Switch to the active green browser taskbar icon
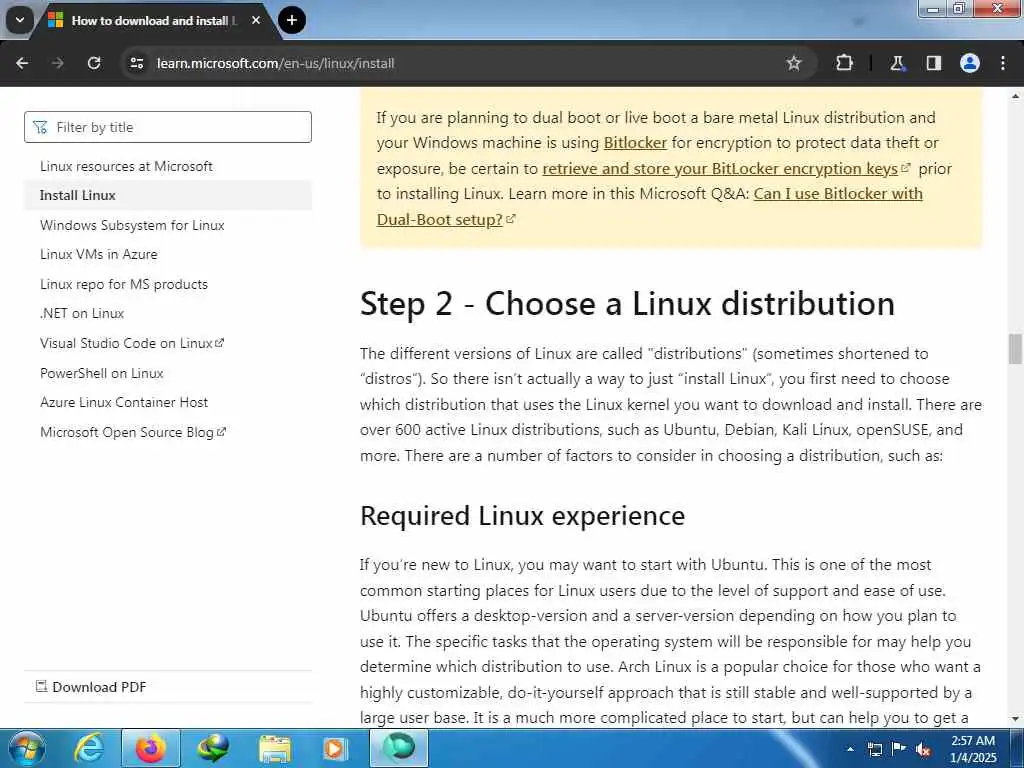The width and height of the screenshot is (1024, 768). coord(399,748)
